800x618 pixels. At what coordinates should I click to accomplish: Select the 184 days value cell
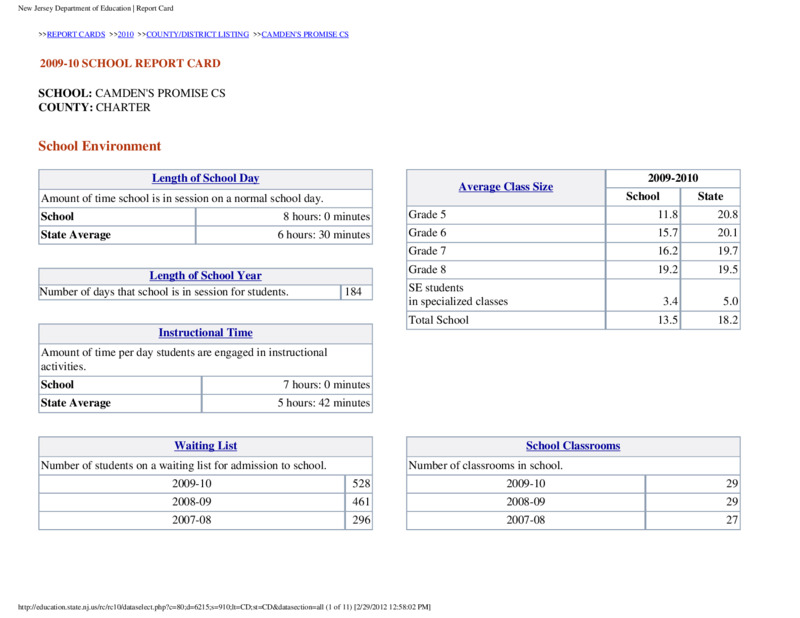(356, 292)
